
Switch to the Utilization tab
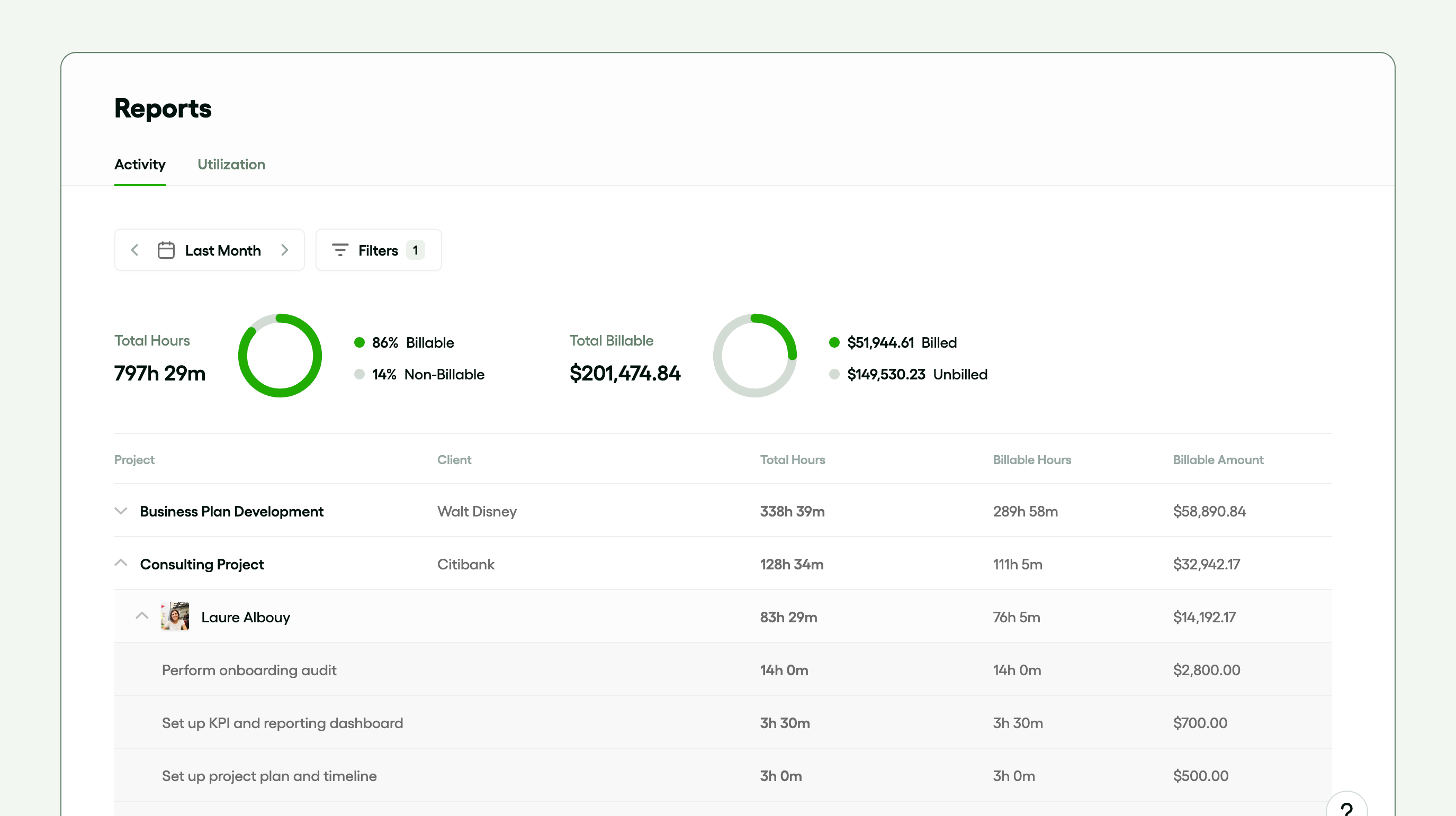point(231,165)
